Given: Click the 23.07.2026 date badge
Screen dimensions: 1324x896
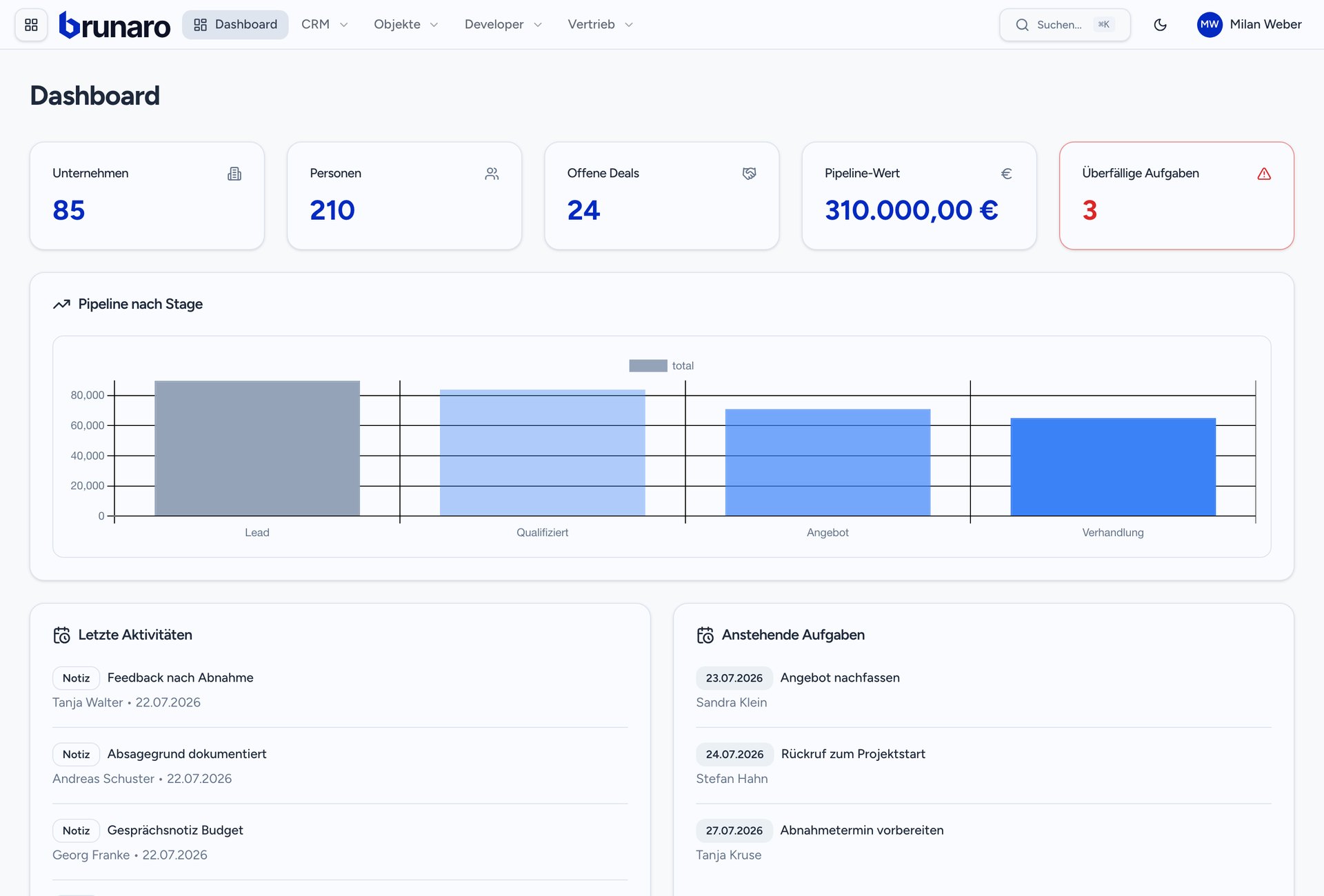Looking at the screenshot, I should 734,678.
